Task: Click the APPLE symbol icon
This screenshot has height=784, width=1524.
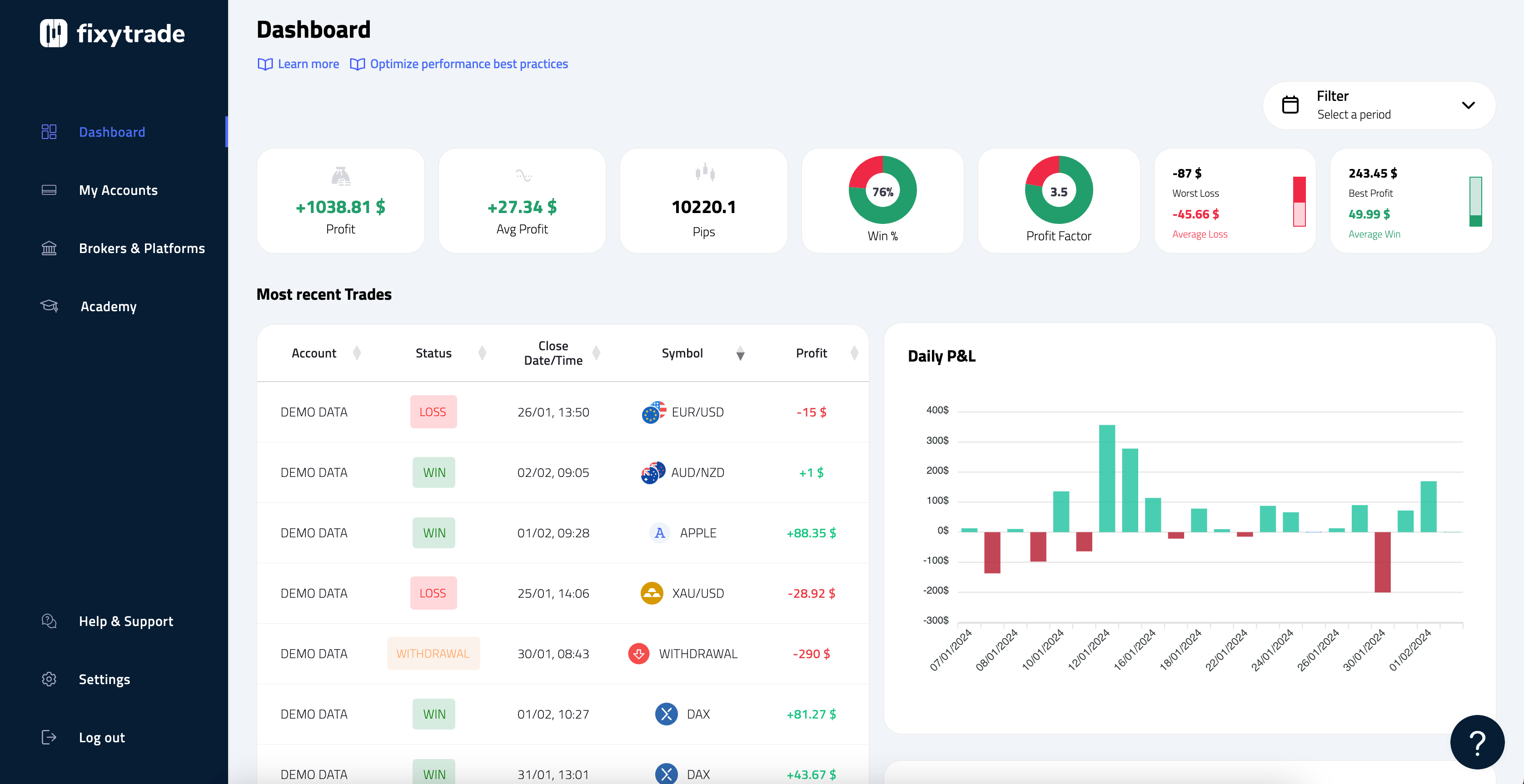Action: click(x=660, y=533)
